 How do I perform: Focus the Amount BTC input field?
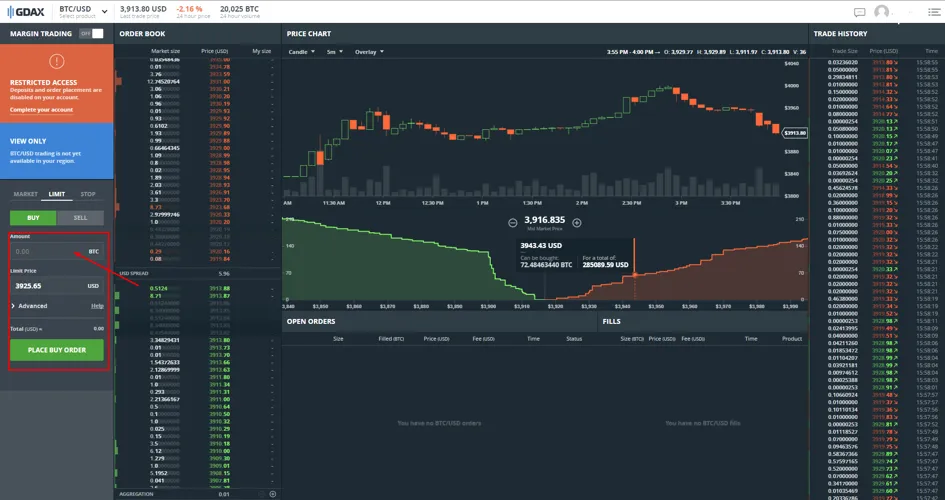coord(57,251)
